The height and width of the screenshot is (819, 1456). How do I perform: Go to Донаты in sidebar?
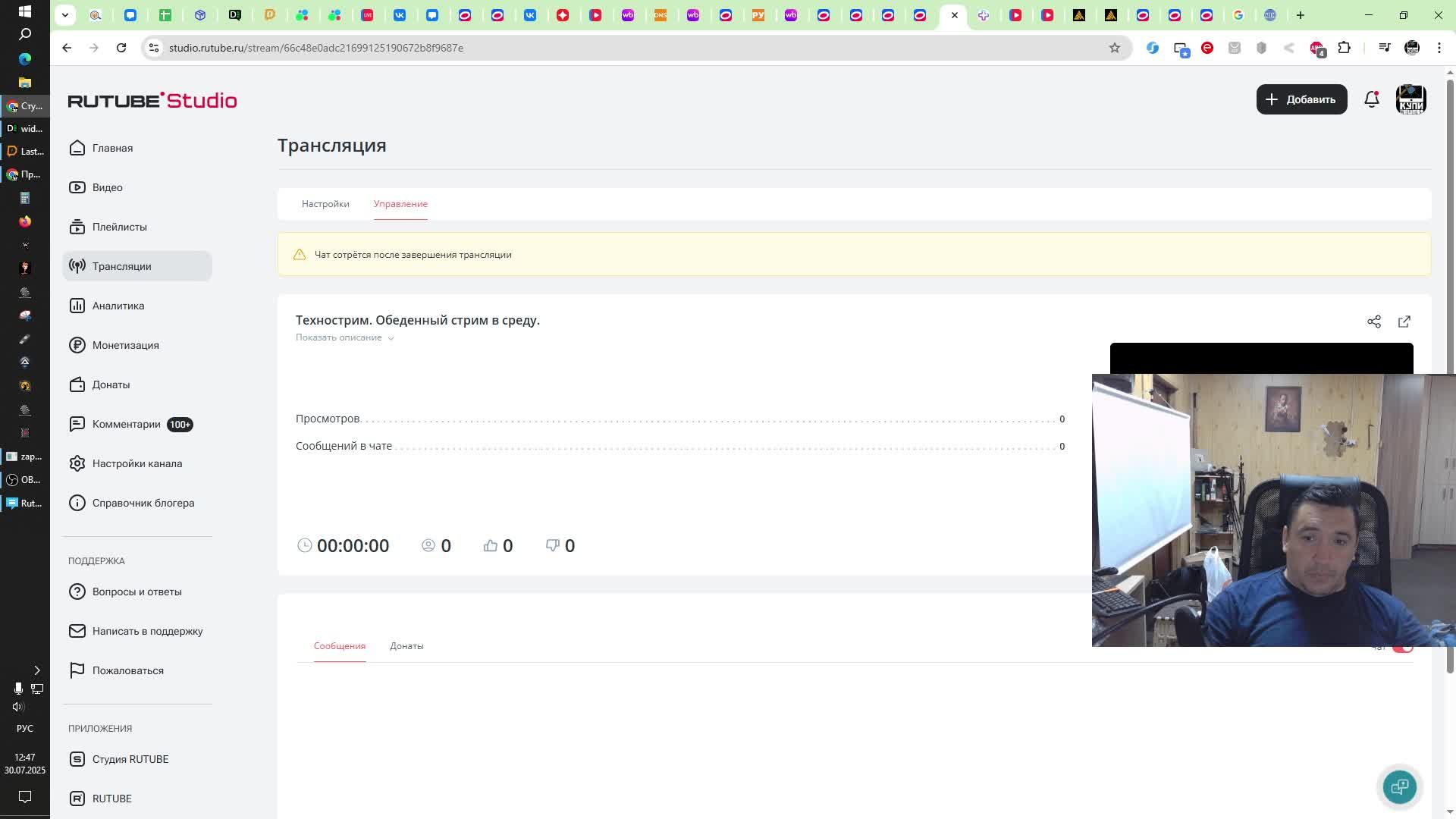[111, 384]
